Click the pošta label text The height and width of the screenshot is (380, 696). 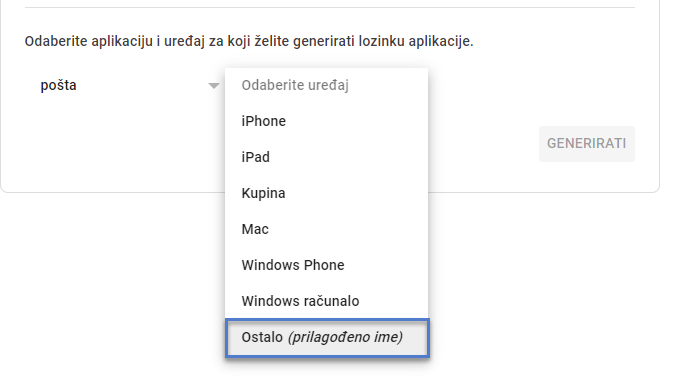pyautogui.click(x=59, y=85)
